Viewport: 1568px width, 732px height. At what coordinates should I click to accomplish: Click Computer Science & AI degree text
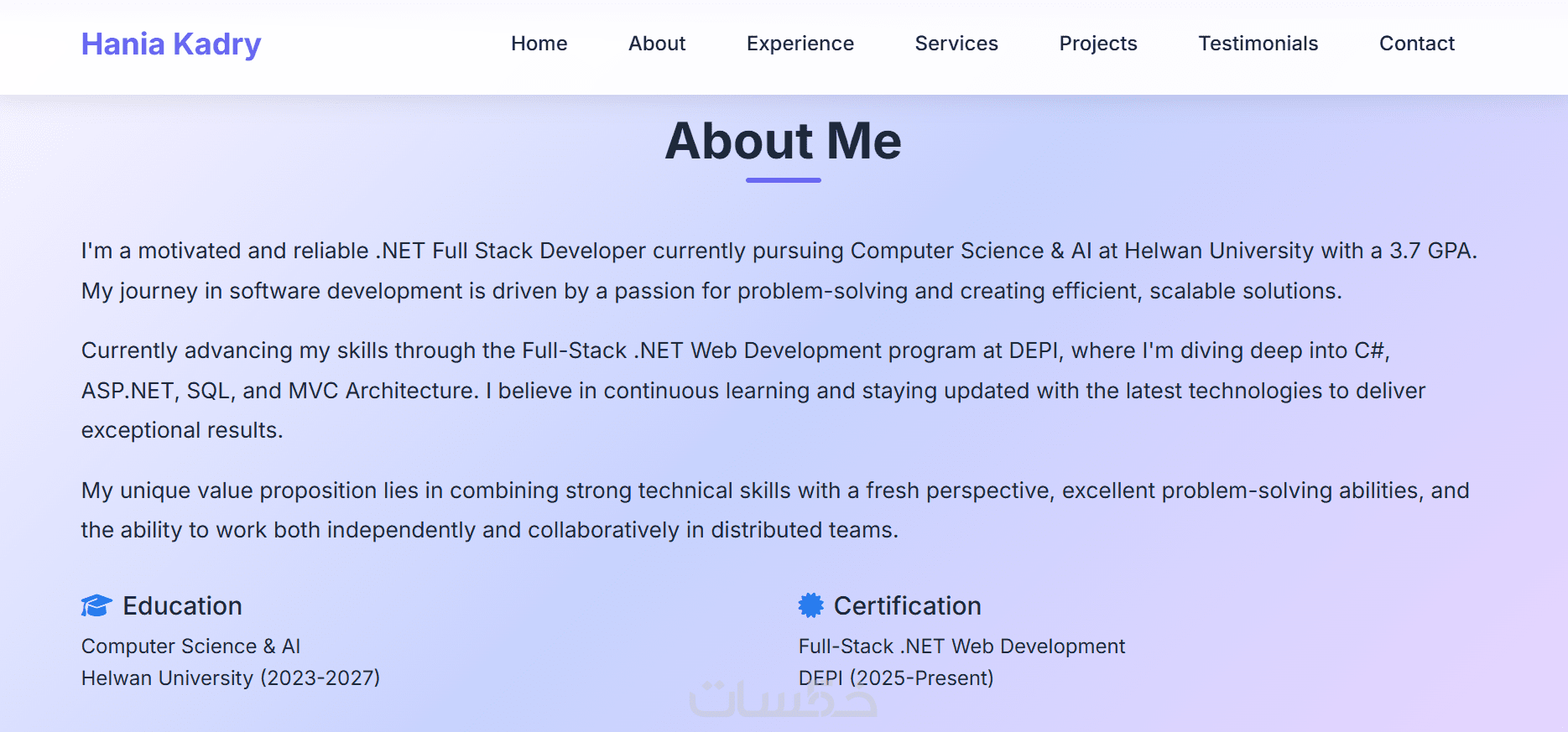click(190, 646)
